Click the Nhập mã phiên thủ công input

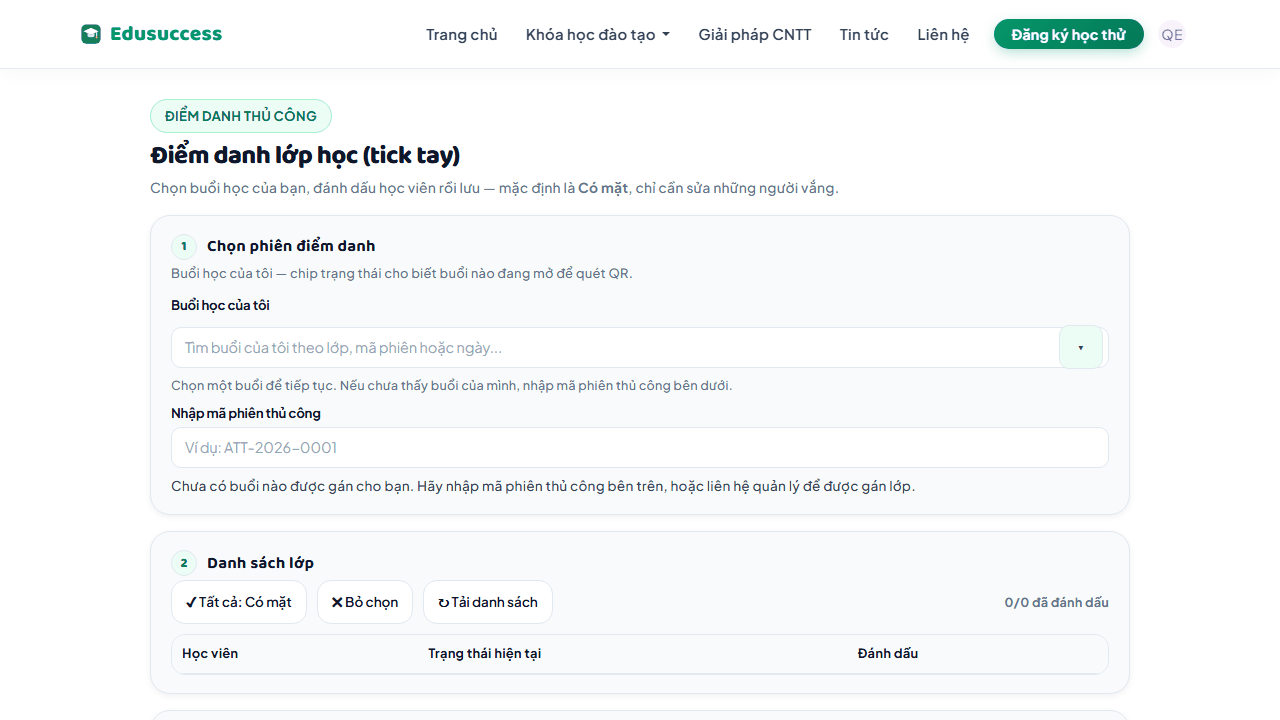(640, 447)
